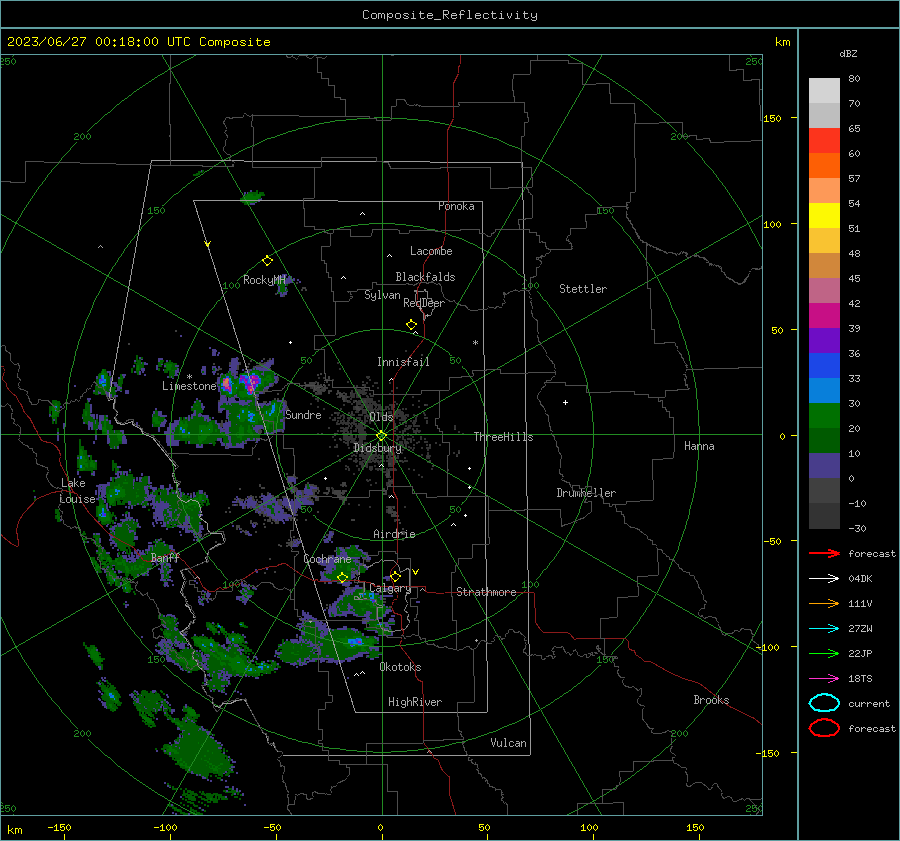Click the RockyMH label
Image resolution: width=900 pixels, height=841 pixels.
click(264, 280)
